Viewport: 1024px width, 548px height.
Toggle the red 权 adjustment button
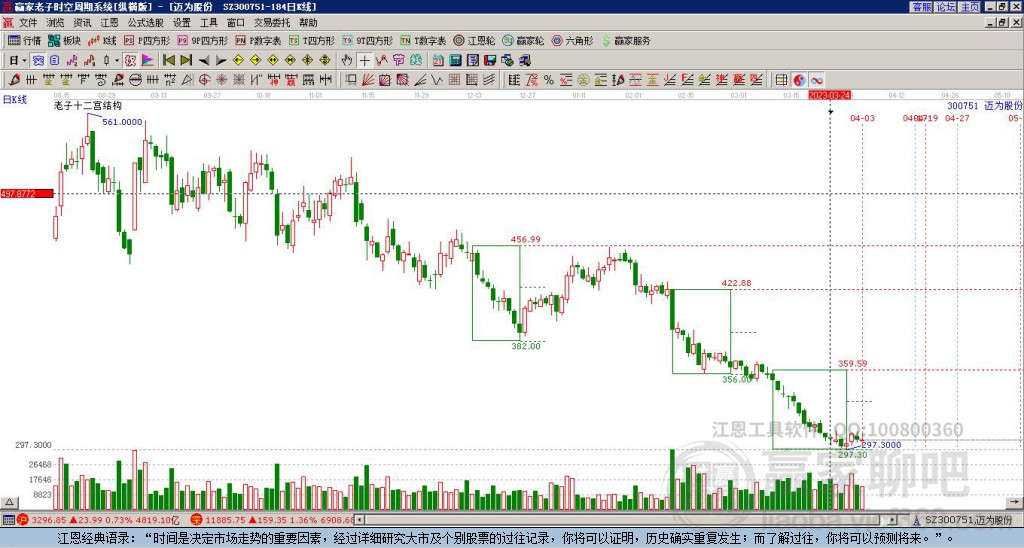(130, 60)
